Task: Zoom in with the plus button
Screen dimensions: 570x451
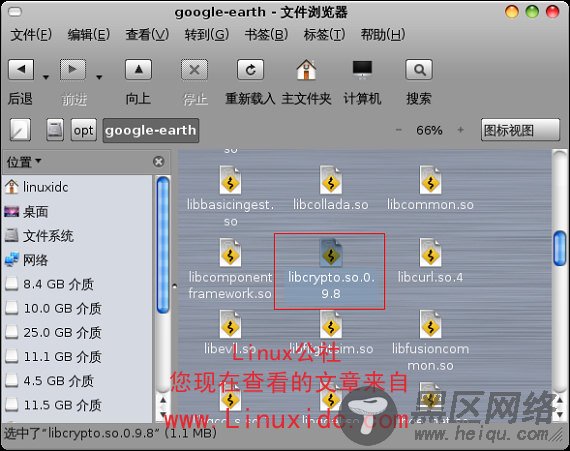Action: point(461,130)
